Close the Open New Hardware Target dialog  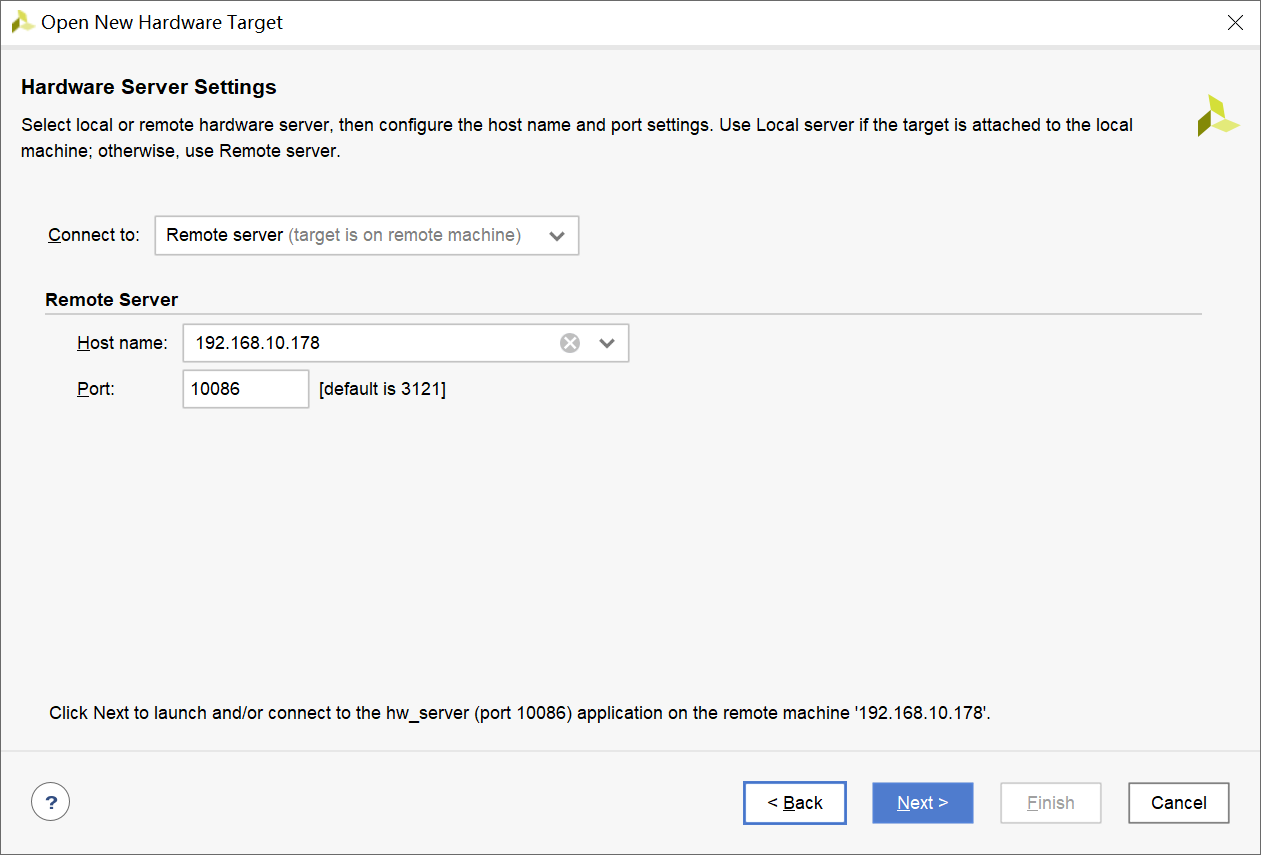(x=1235, y=23)
